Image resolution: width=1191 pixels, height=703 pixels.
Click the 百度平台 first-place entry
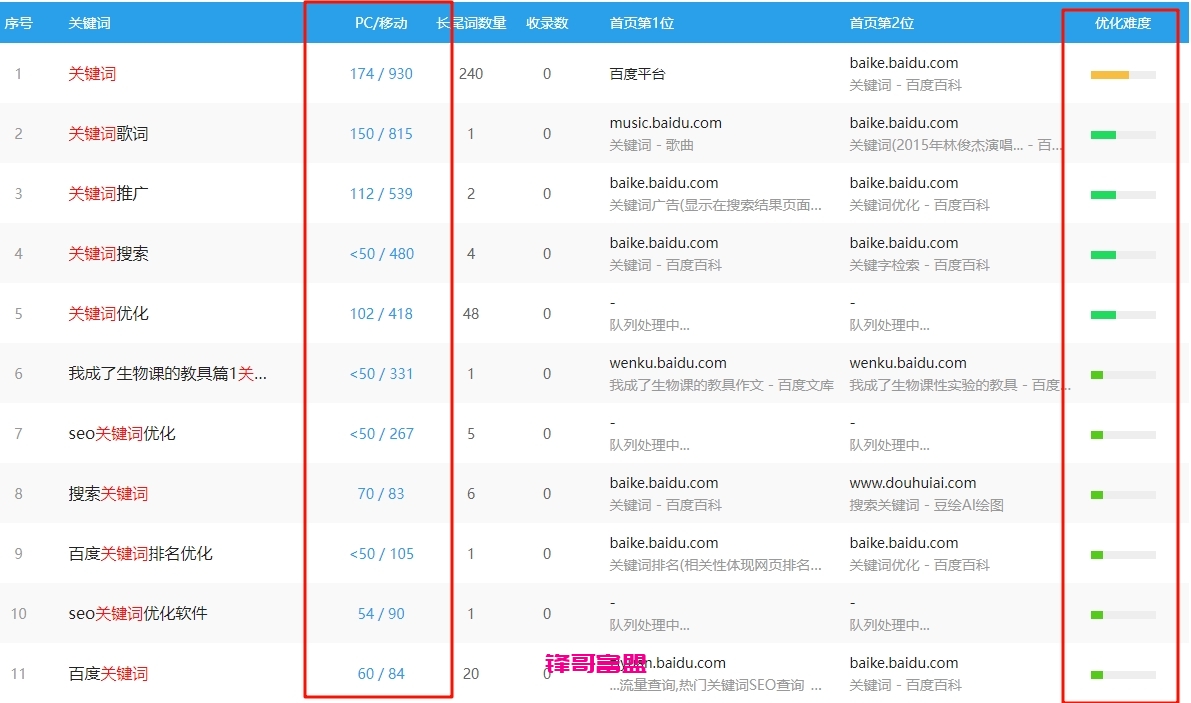pos(637,74)
